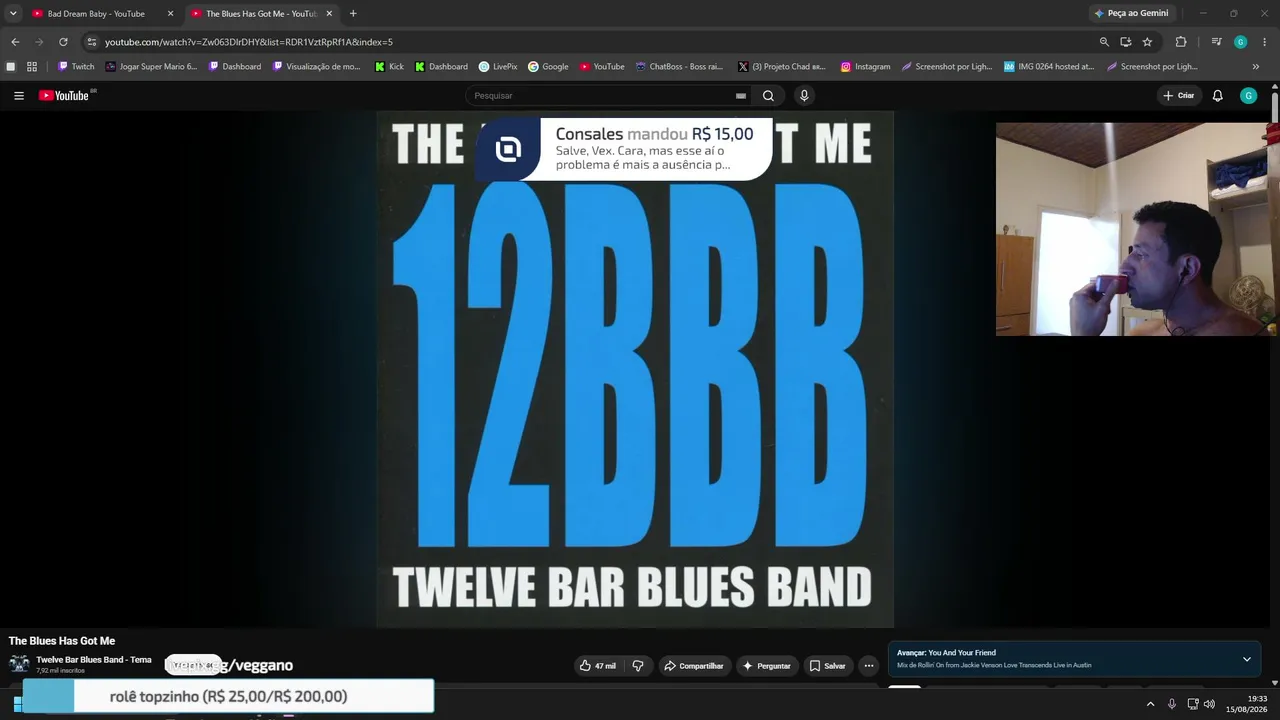
Task: Open the Chrome profile avatar
Action: click(1240, 42)
